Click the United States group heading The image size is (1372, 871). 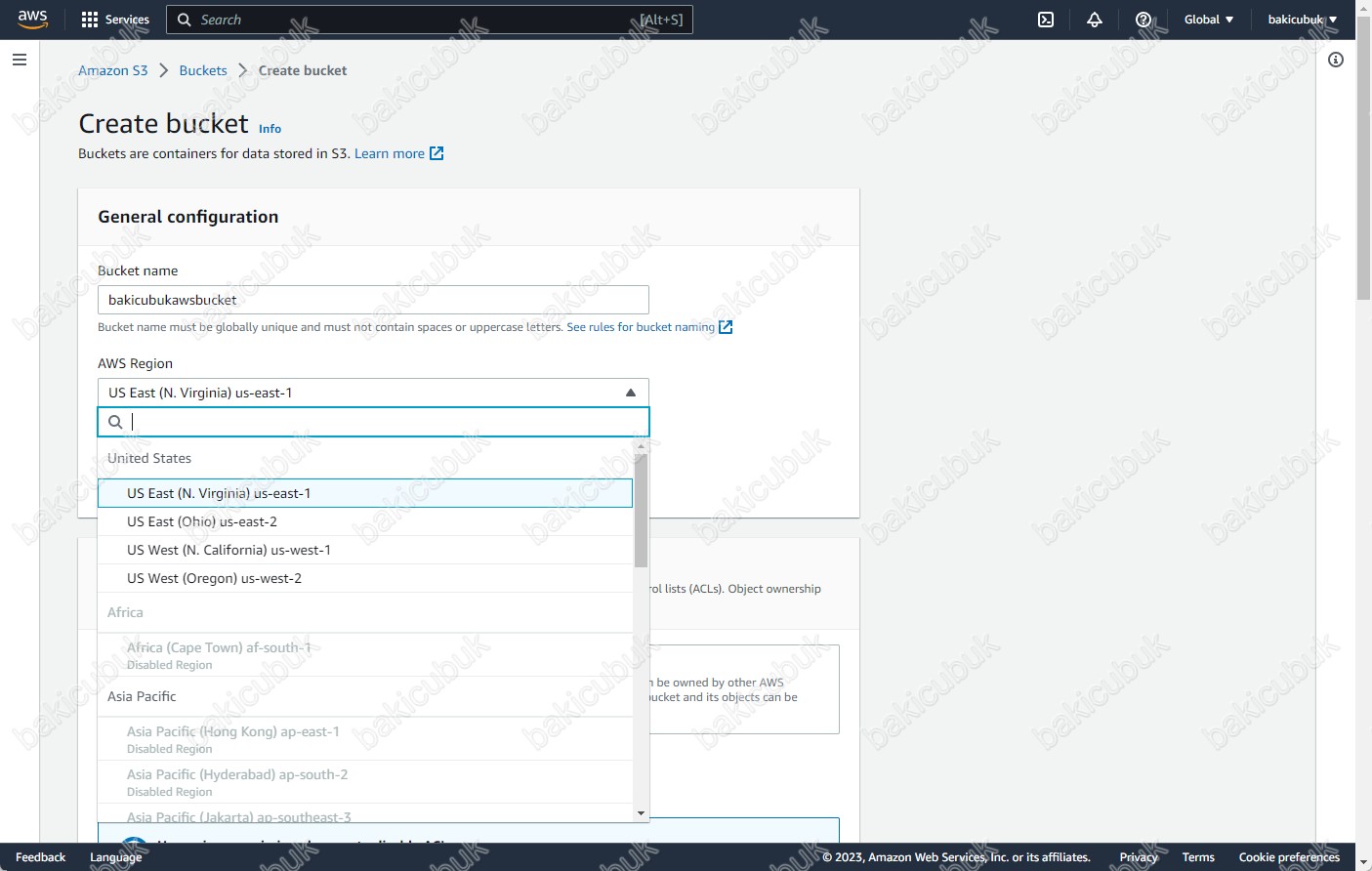(149, 458)
